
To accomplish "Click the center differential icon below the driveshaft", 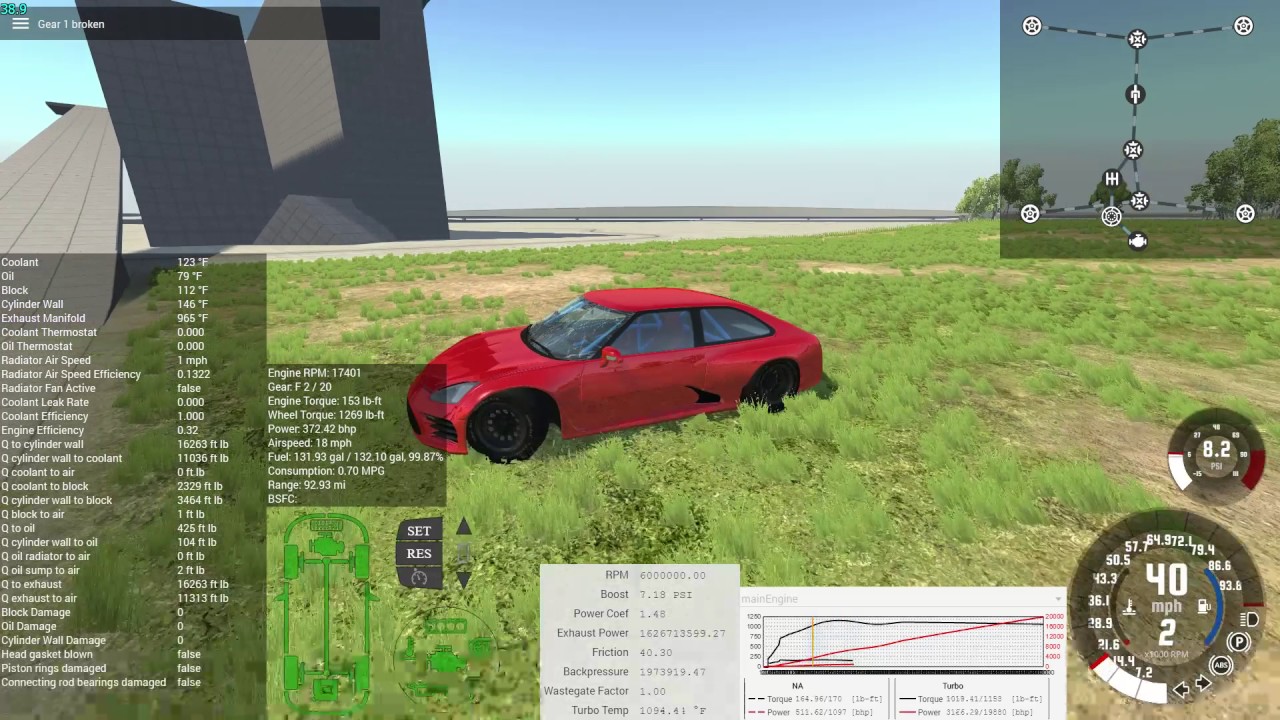I will [1133, 150].
